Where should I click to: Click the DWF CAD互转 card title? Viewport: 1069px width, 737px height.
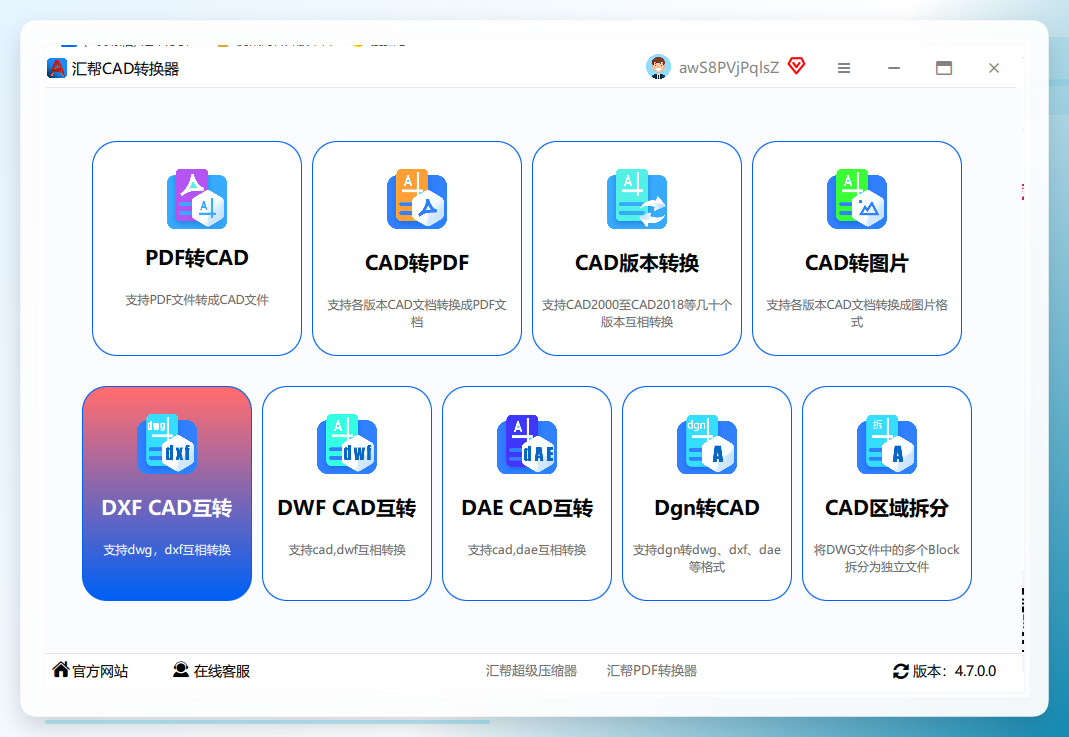pyautogui.click(x=347, y=508)
